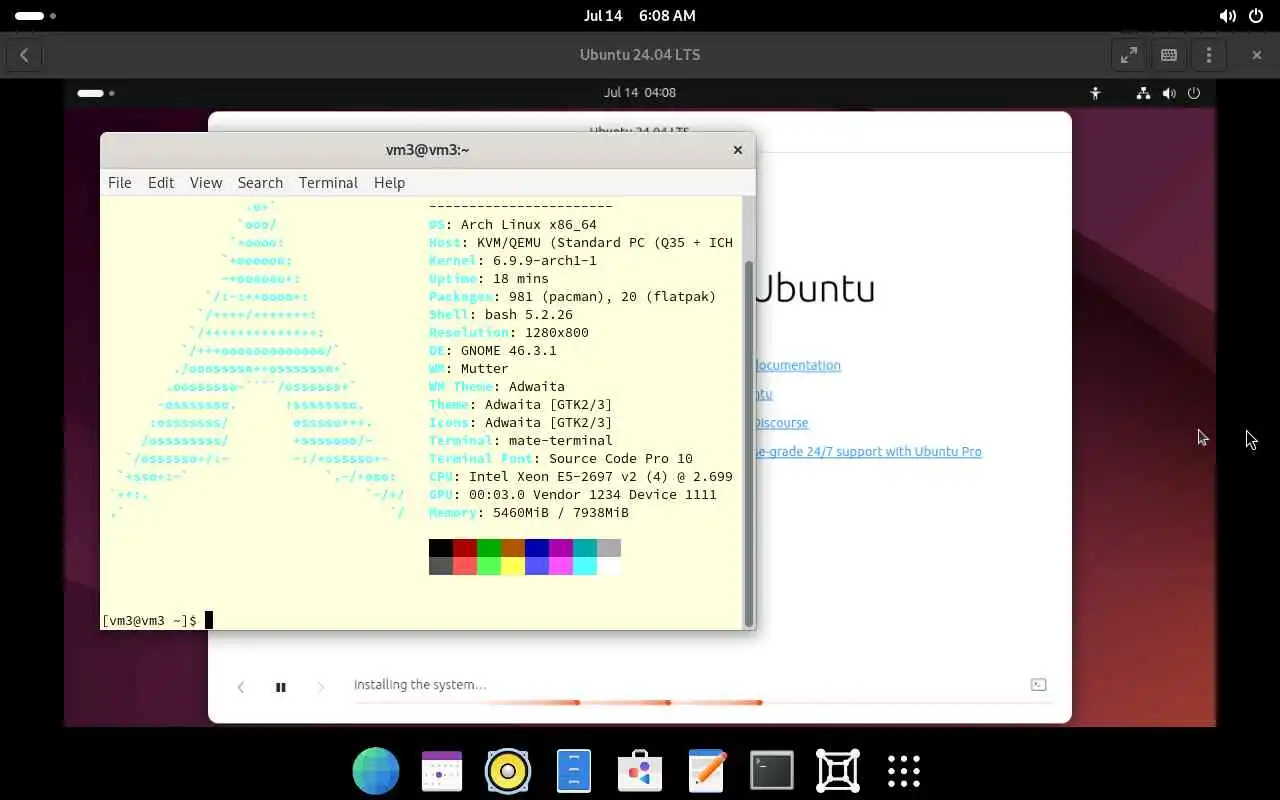This screenshot has width=1280, height=800.
Task: Click the terminal's vertical scrollbar
Action: 749,443
